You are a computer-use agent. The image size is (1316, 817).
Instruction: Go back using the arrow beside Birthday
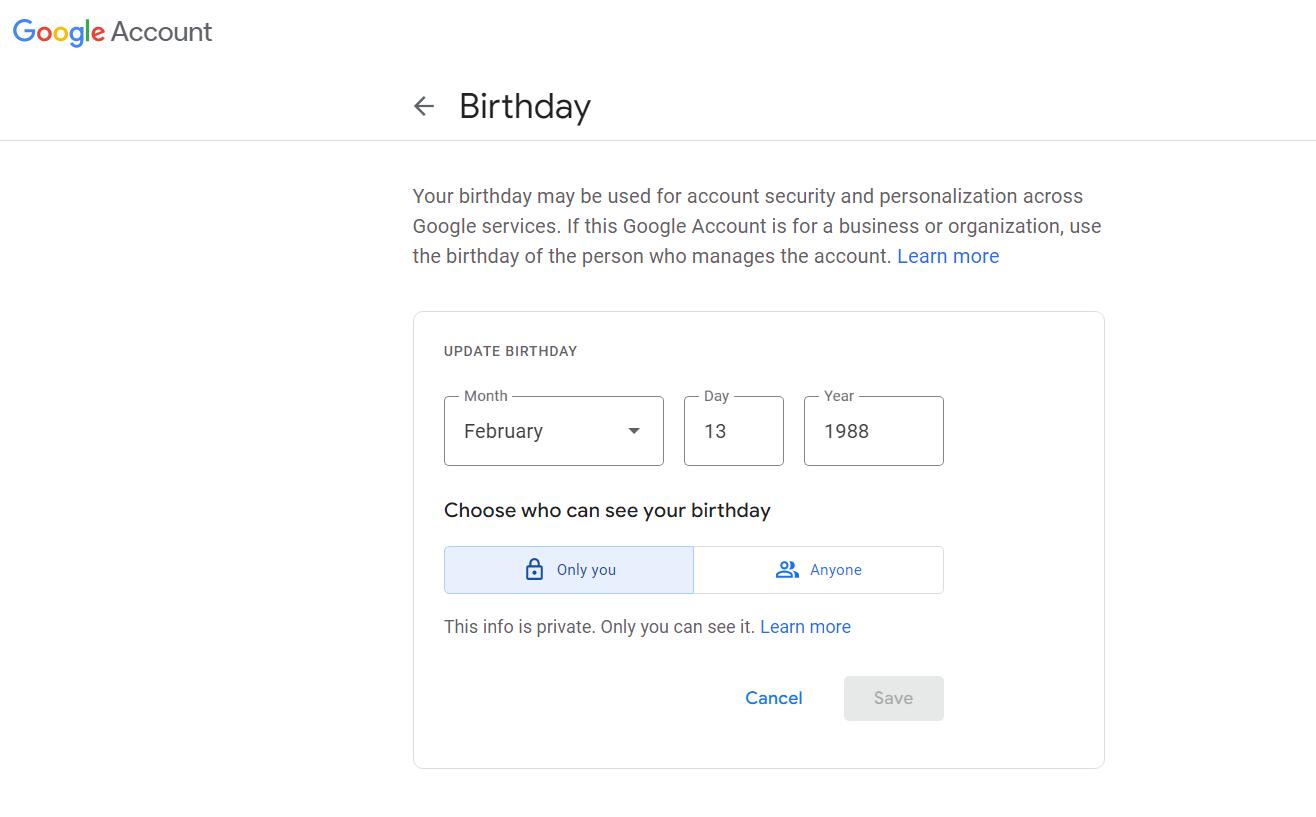[x=424, y=106]
